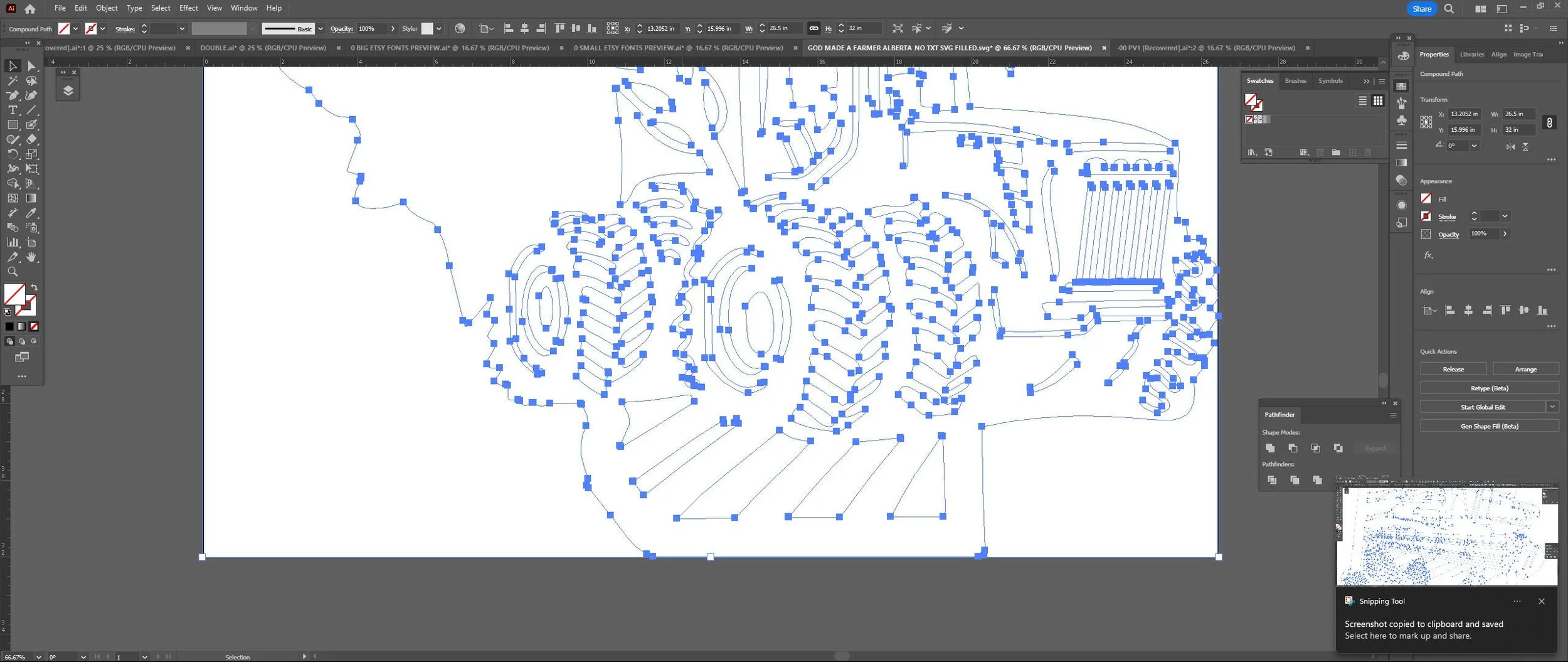Image resolution: width=1568 pixels, height=662 pixels.
Task: Choose the Rotate tool
Action: click(x=13, y=154)
